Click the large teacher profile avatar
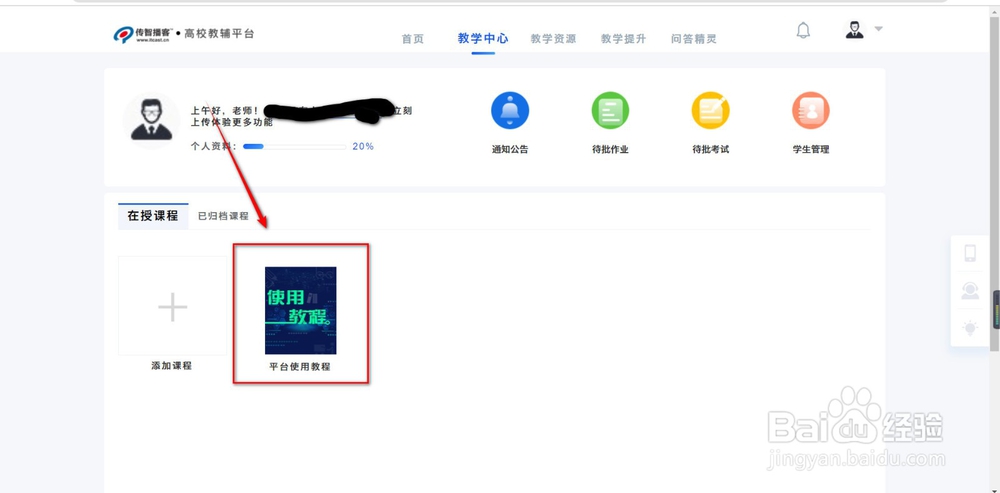 tap(151, 120)
